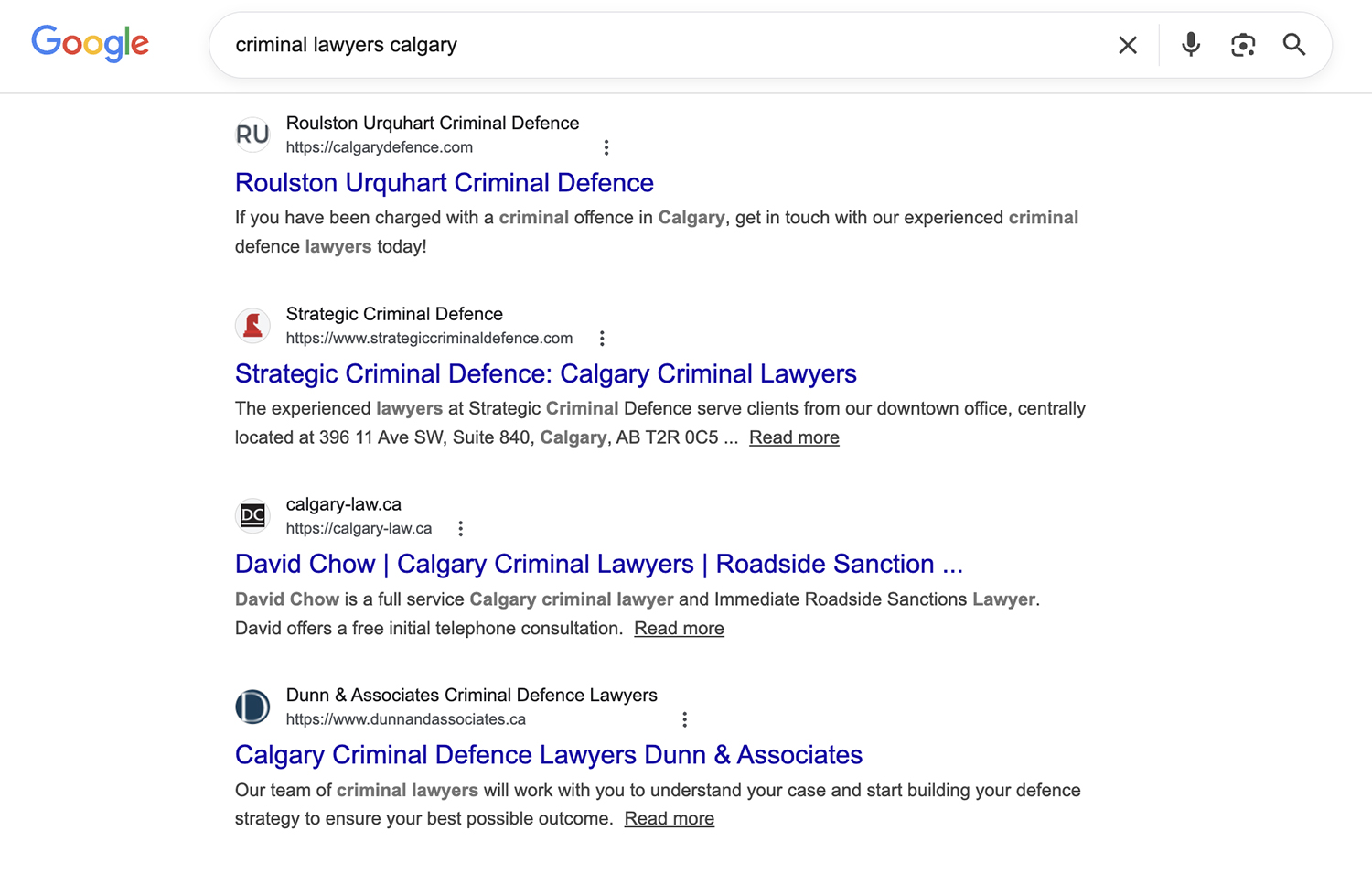This screenshot has height=874, width=1372.
Task: Open three-dot menu for Strategic Criminal Defence
Action: point(602,338)
